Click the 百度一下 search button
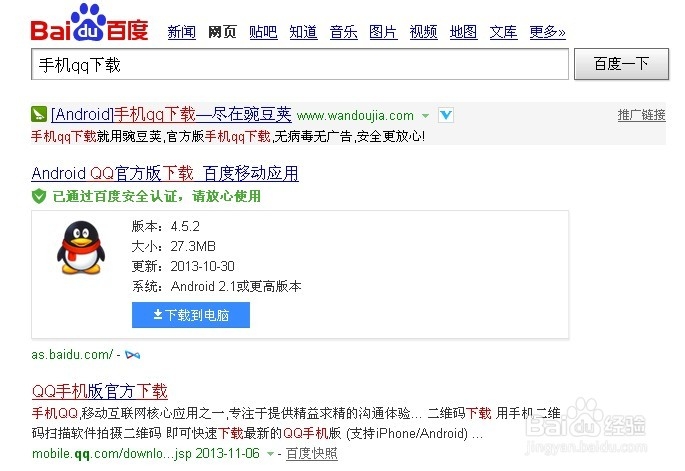This screenshot has width=685, height=471. [621, 64]
